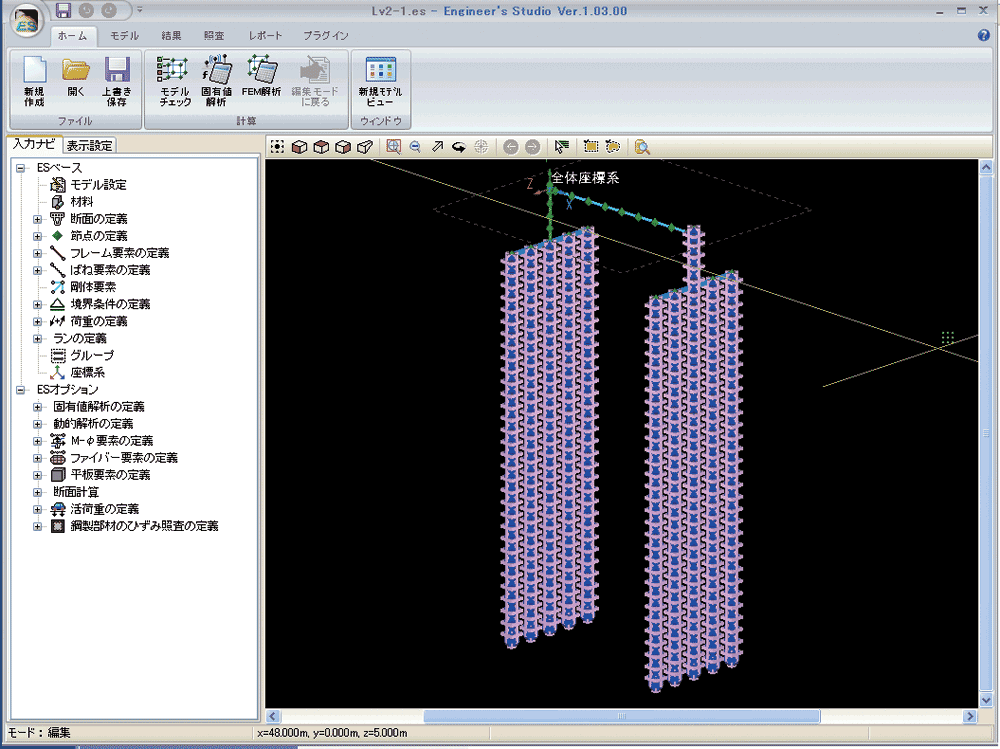The height and width of the screenshot is (749, 1000).
Task: Click the fit-all dotted square view icon
Action: pos(277,147)
